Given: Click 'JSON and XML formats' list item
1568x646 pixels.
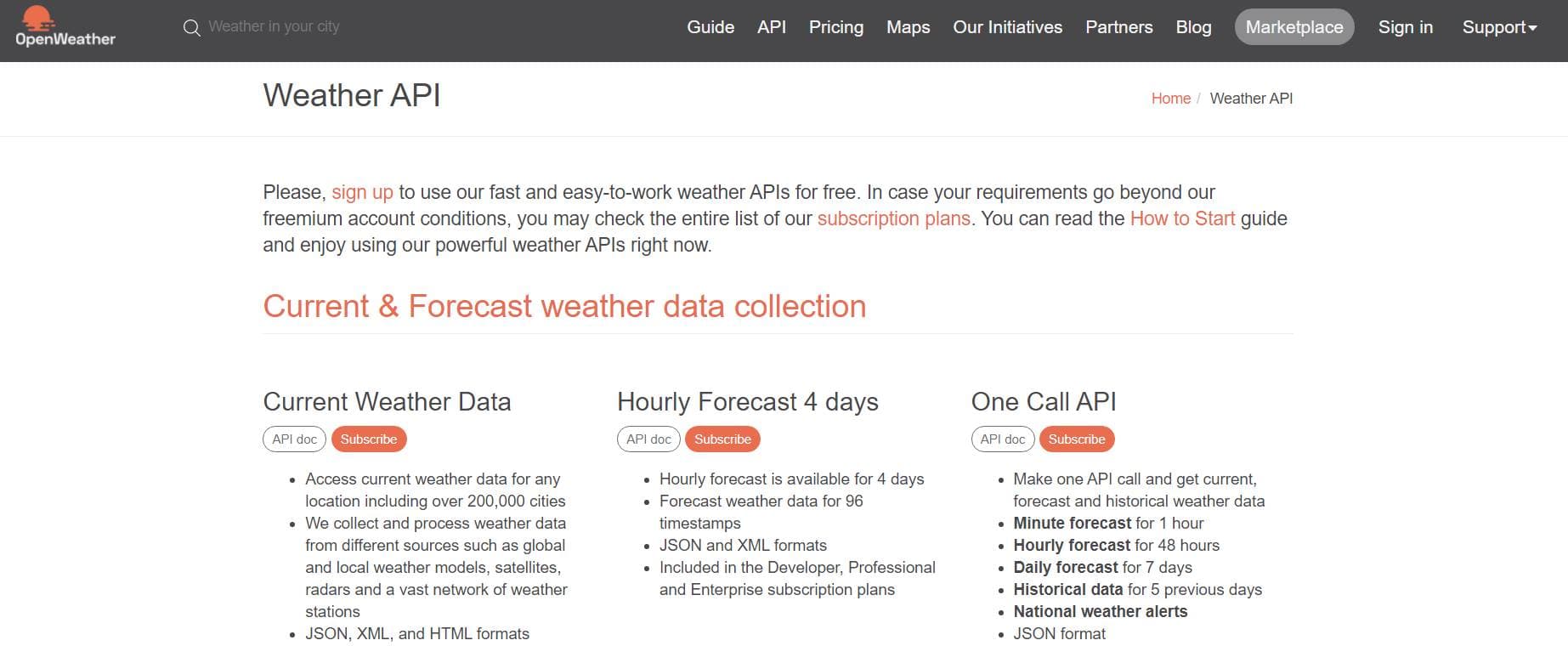Looking at the screenshot, I should coord(743,545).
